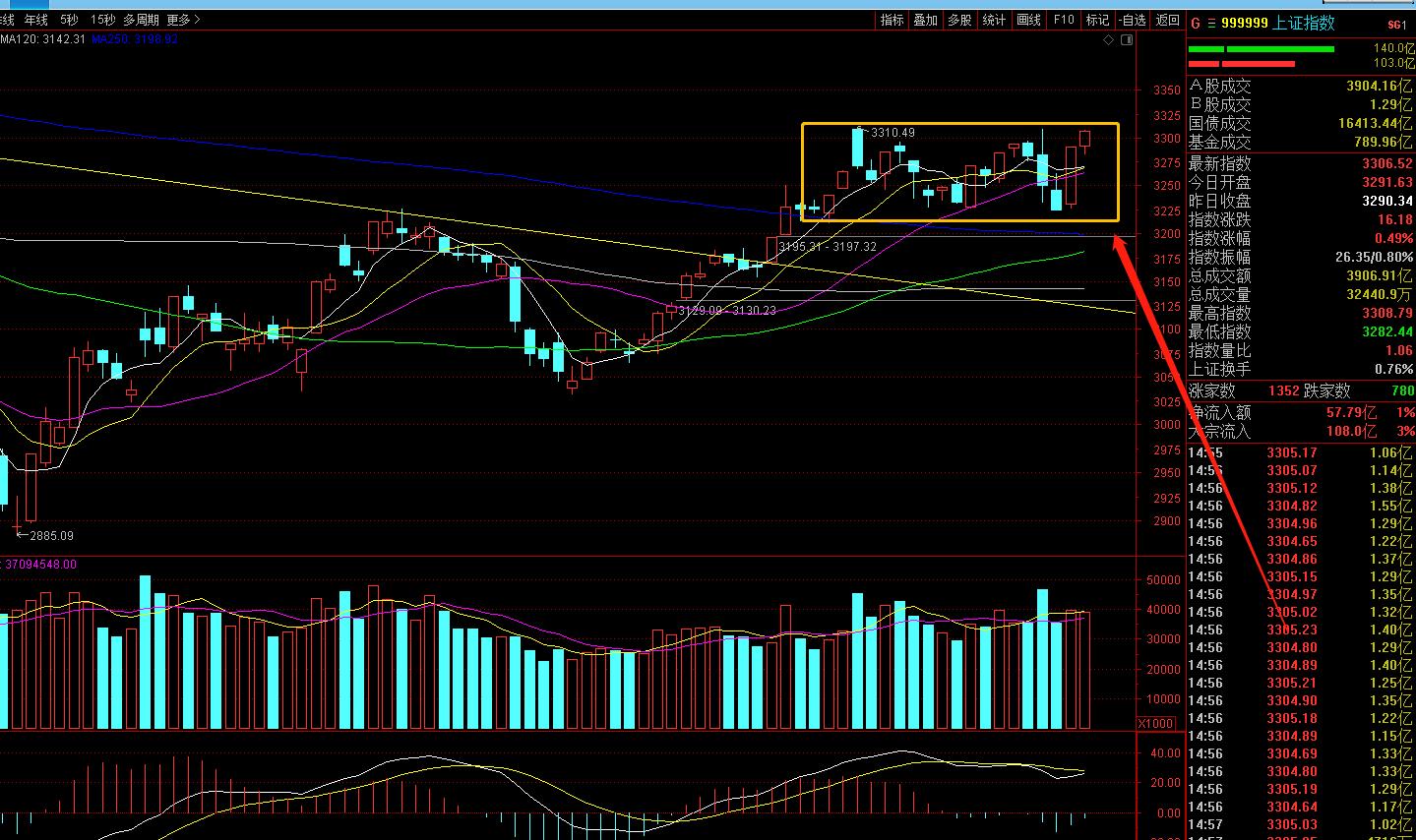Click the 返回 back button

[1167, 20]
